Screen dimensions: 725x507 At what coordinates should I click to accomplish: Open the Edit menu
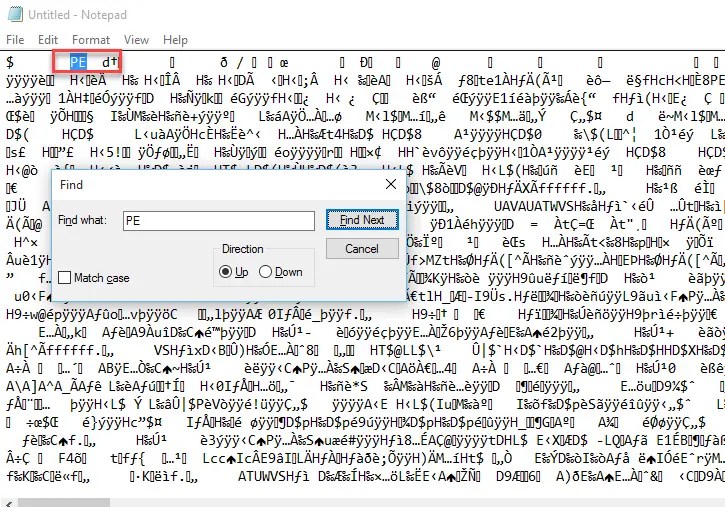[48, 40]
